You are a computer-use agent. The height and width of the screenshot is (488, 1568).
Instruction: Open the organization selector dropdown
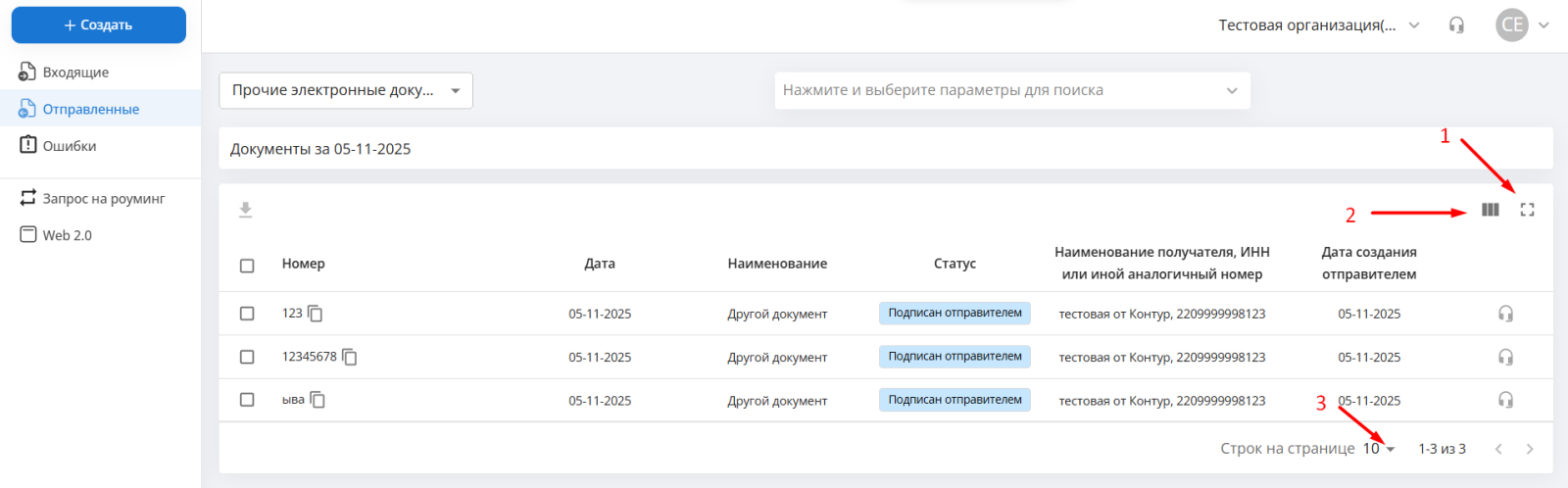pos(1318,25)
